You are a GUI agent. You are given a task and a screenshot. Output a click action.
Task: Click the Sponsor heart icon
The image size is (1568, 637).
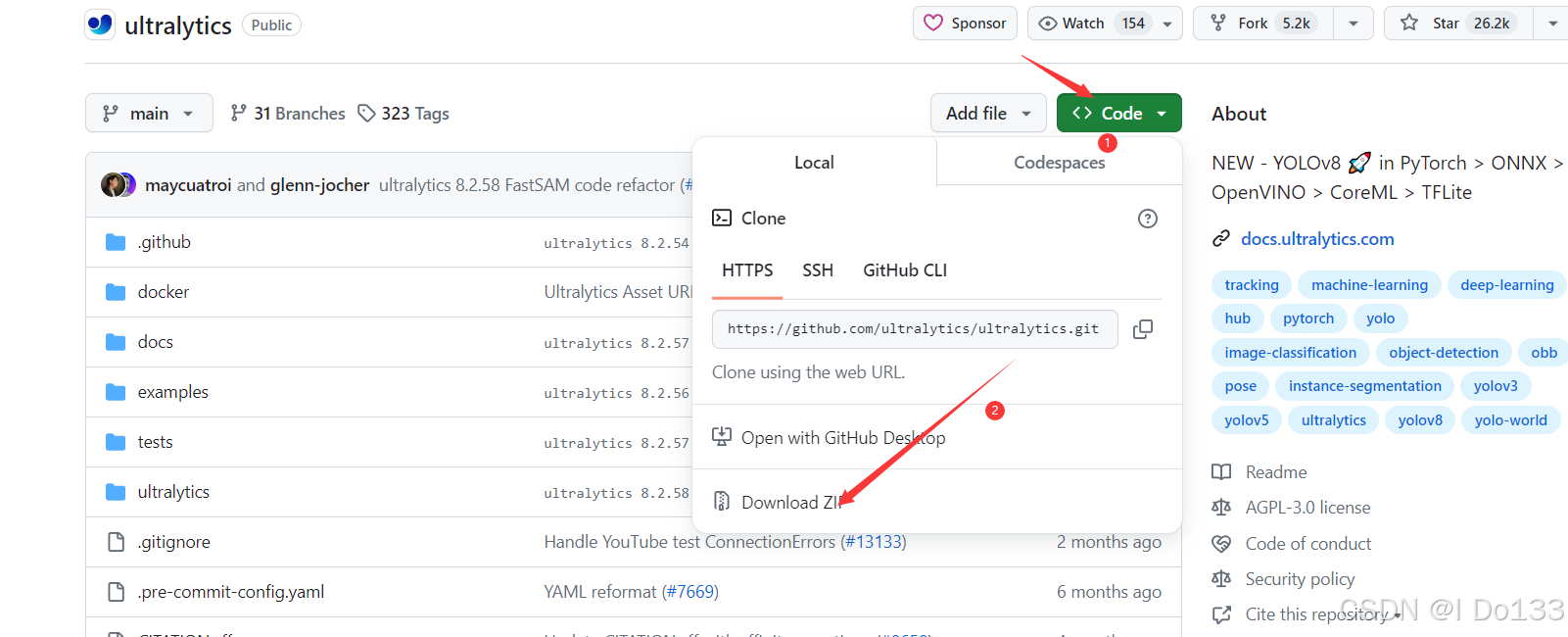[933, 23]
